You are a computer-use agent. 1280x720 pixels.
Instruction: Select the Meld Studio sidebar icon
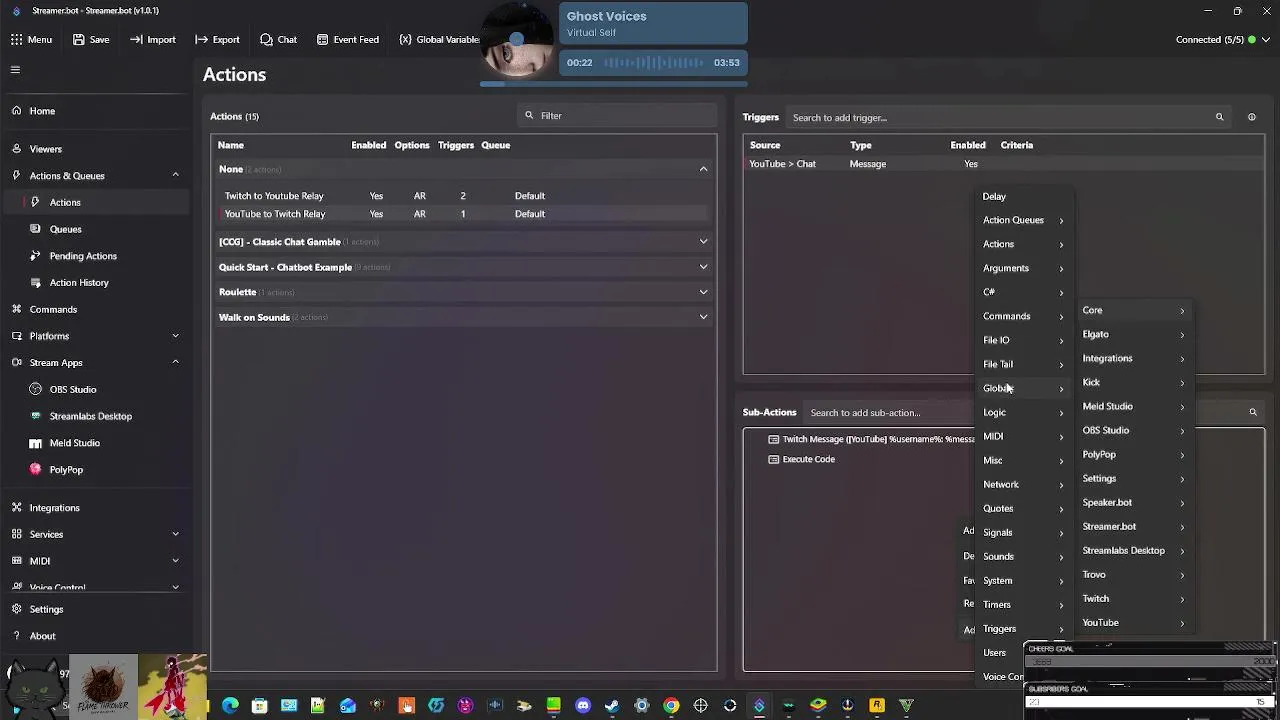tap(36, 443)
